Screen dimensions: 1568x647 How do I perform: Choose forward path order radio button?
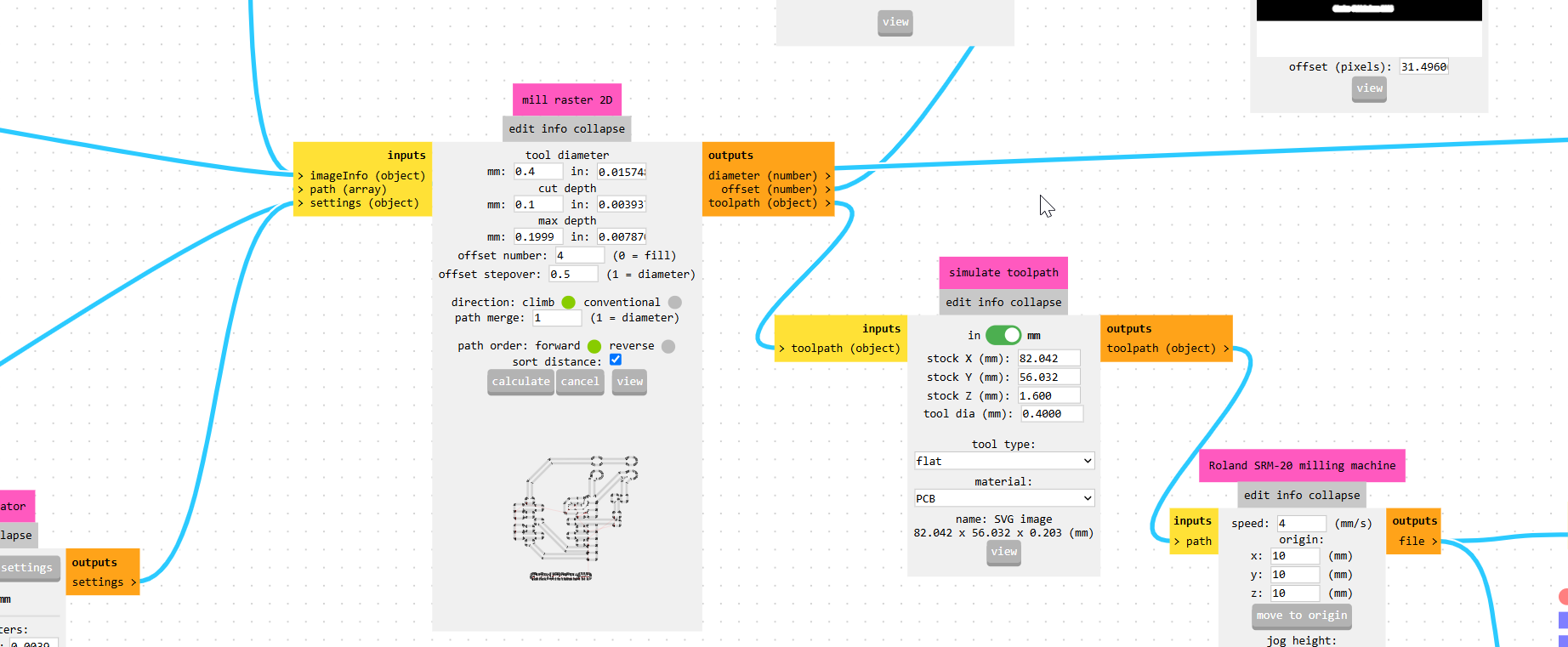(x=594, y=346)
